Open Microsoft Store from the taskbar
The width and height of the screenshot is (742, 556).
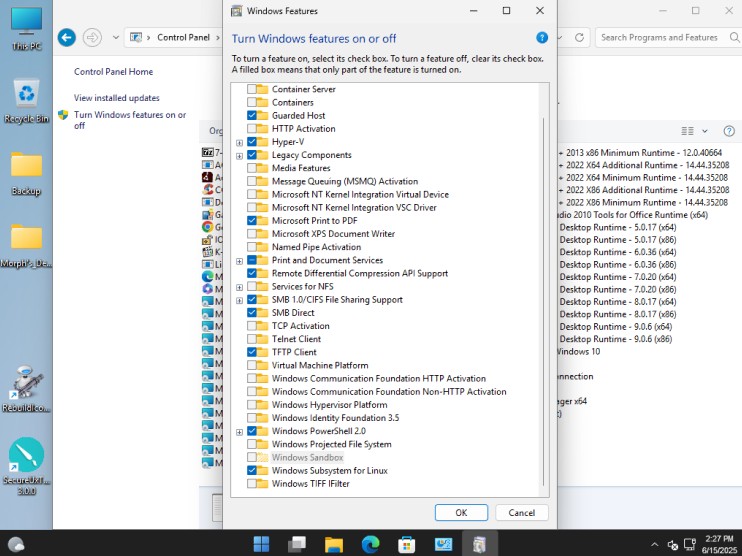click(x=406, y=544)
